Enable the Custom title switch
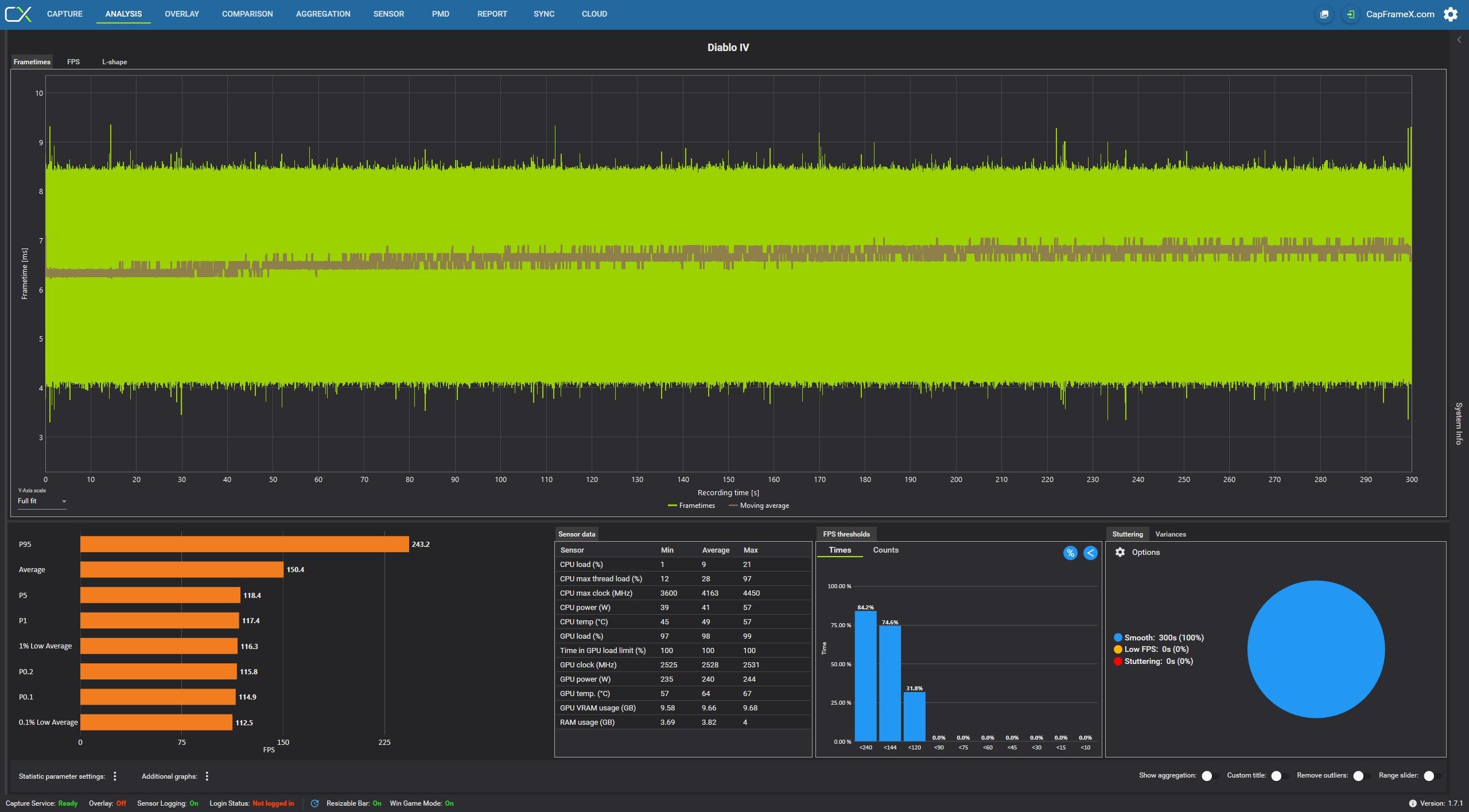The height and width of the screenshot is (812, 1469). click(1279, 776)
